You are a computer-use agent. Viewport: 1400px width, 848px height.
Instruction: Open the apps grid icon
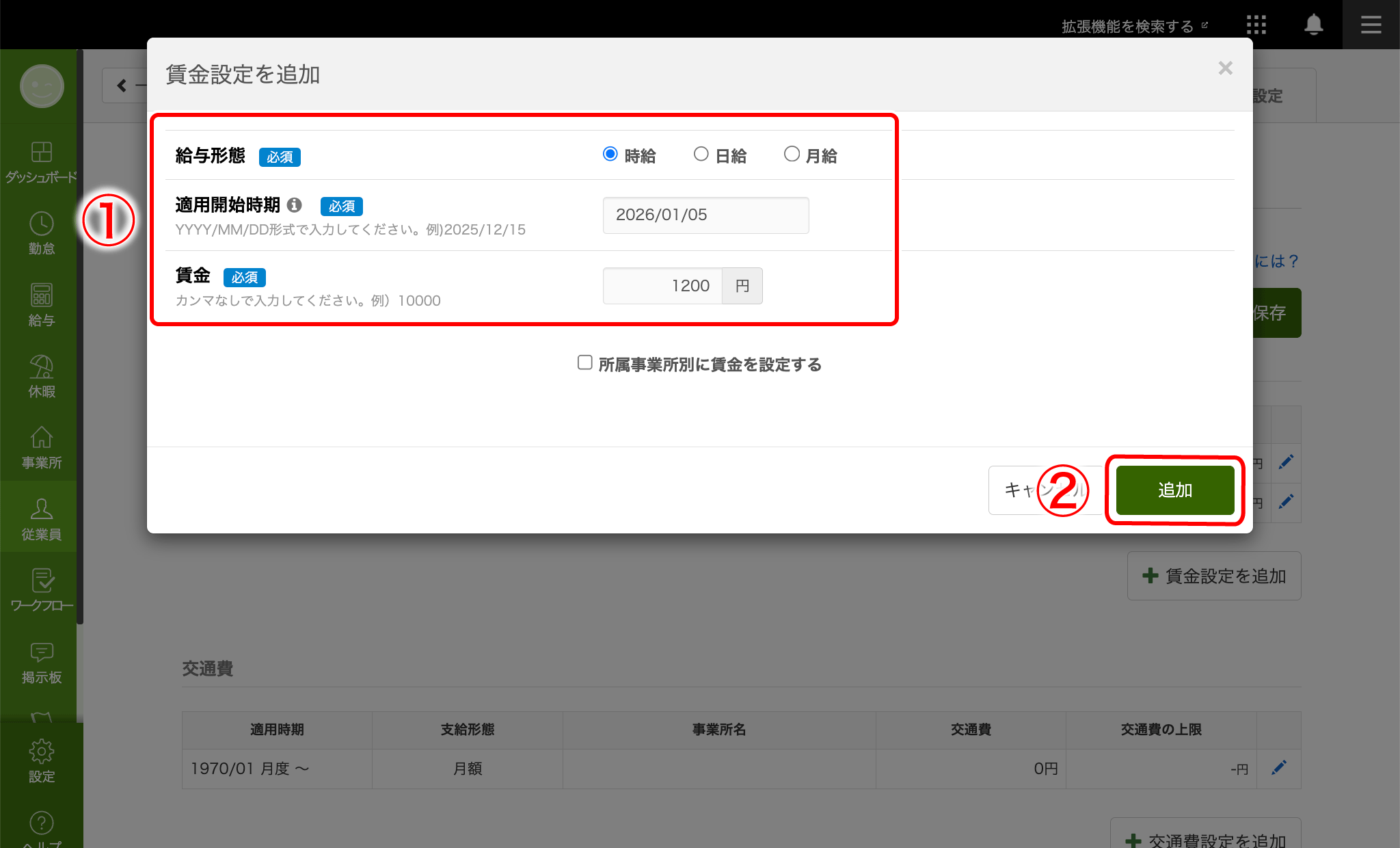(x=1256, y=25)
